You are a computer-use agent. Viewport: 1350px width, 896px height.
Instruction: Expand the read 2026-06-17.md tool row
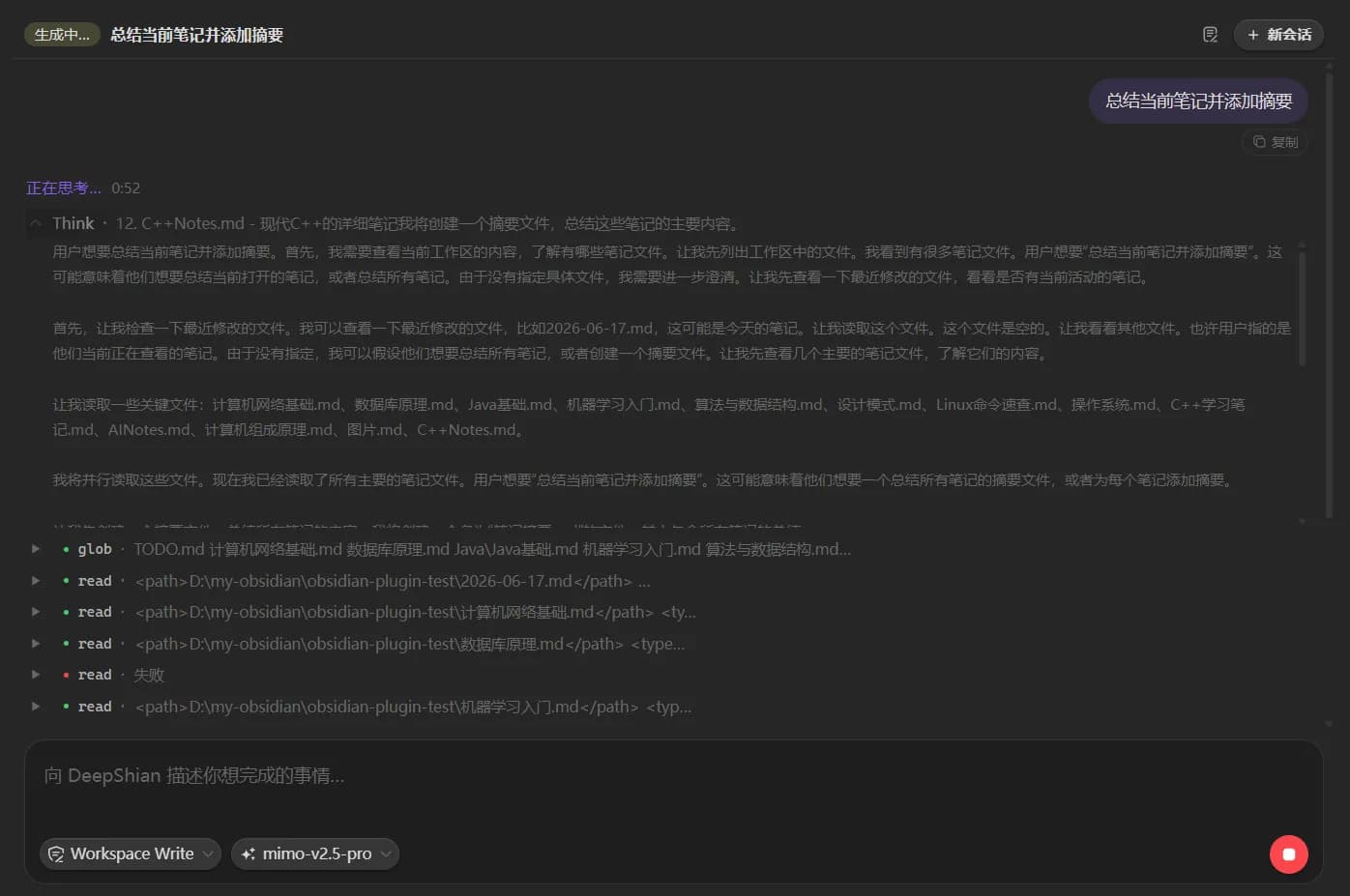pos(36,581)
